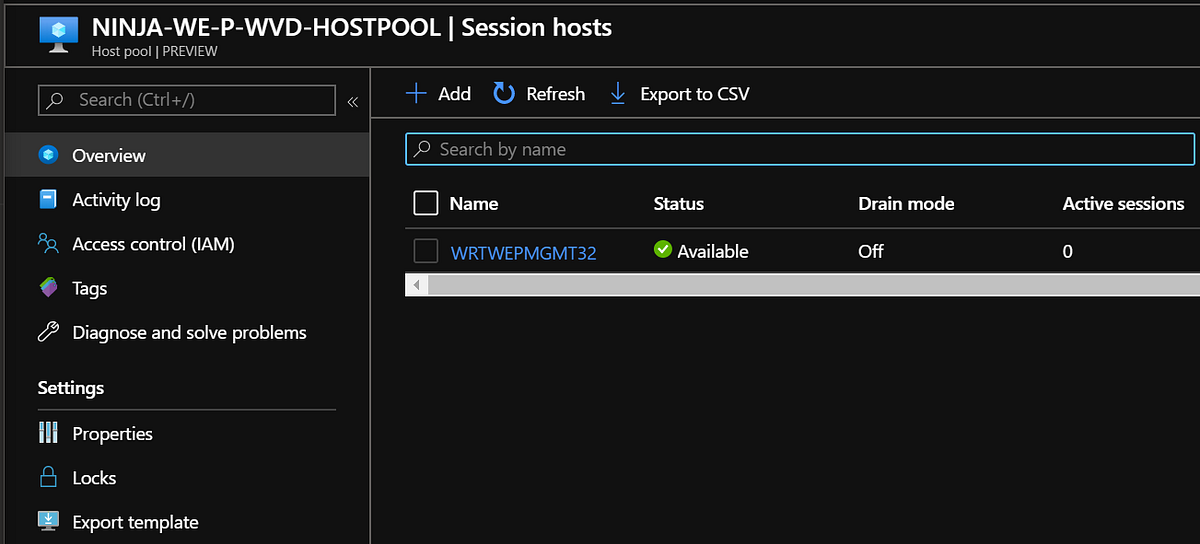
Task: Sort by Drain mode column header
Action: 906,203
